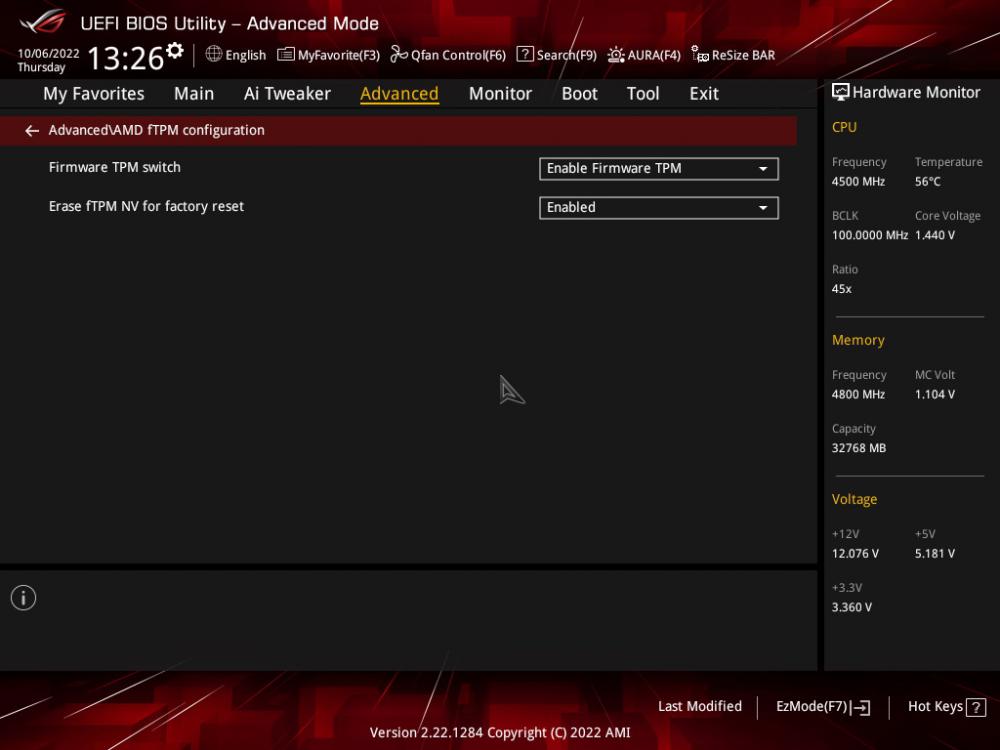Image resolution: width=1000 pixels, height=750 pixels.
Task: Switch to the My Favorites tab
Action: pos(94,94)
